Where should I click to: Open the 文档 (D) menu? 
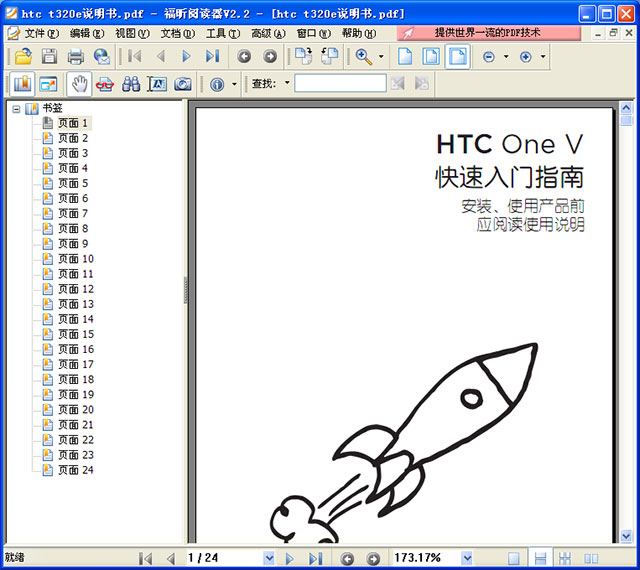click(x=177, y=33)
